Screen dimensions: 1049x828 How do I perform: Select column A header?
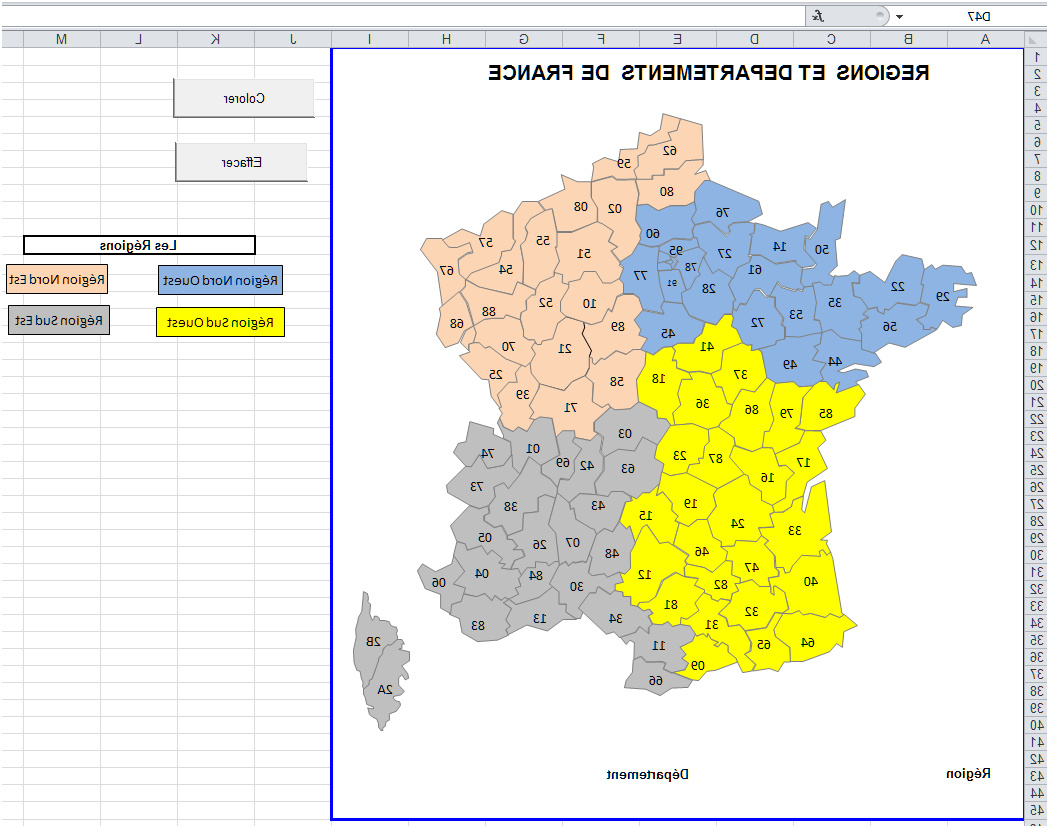(985, 39)
